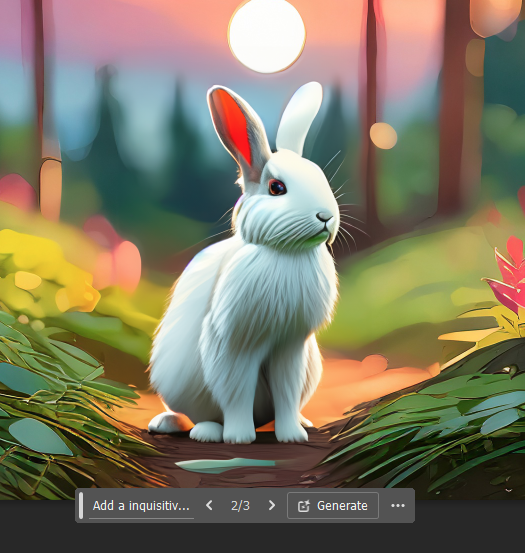Click the Generate button
This screenshot has height=553, width=525.
[333, 505]
